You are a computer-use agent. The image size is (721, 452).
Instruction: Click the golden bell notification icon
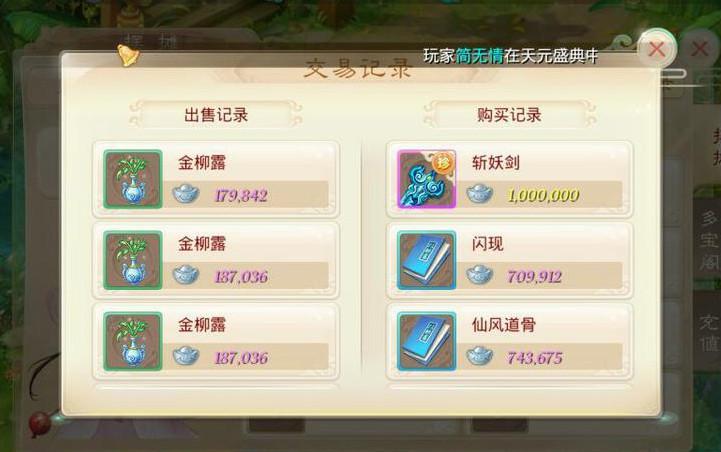[128, 56]
